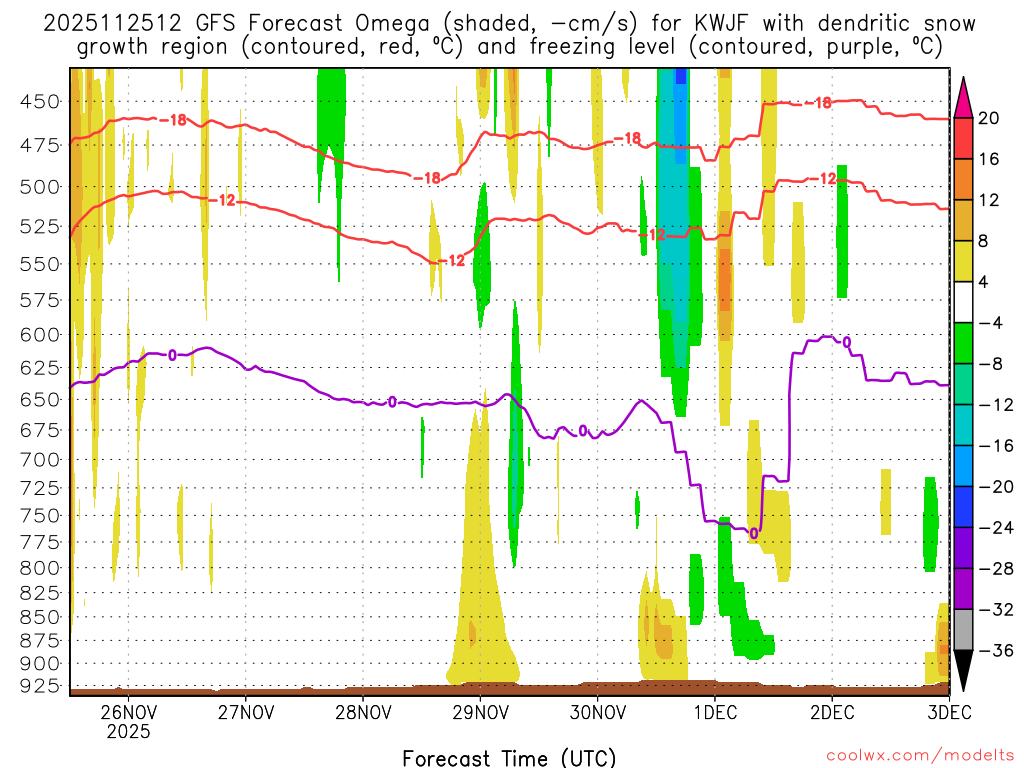Click the 925 pressure level label
1024x768 pixels.
[x=40, y=686]
